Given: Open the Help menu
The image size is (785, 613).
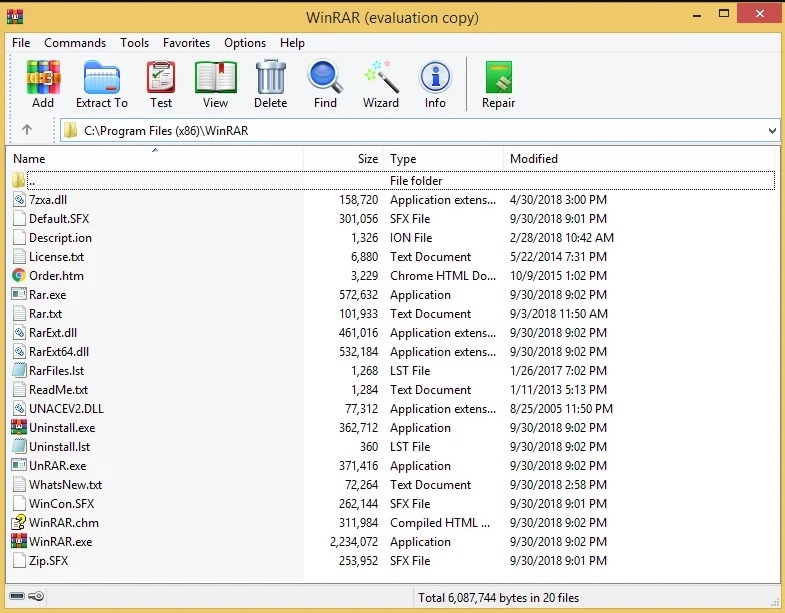Looking at the screenshot, I should [292, 43].
